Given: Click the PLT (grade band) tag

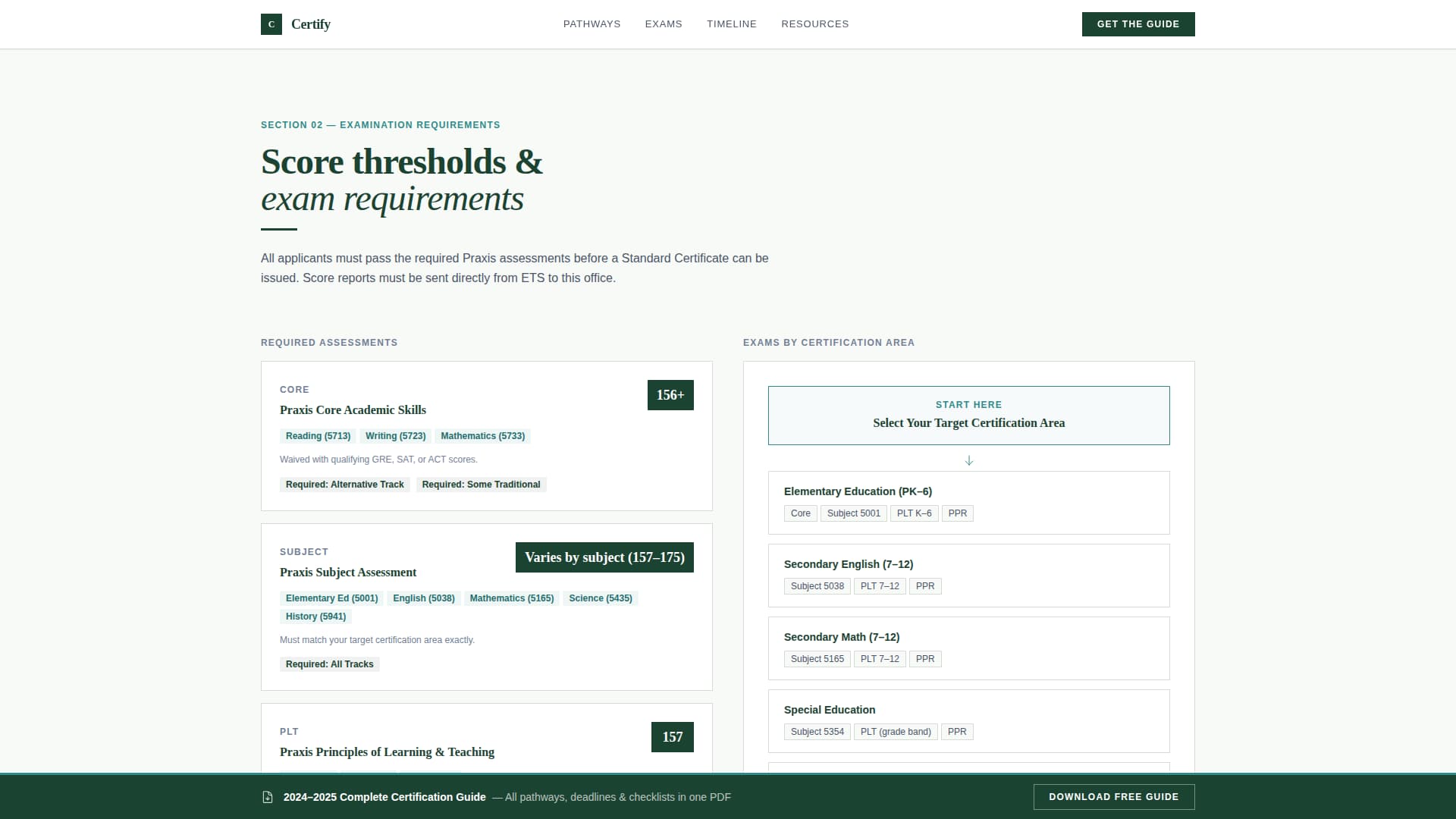Looking at the screenshot, I should [896, 732].
